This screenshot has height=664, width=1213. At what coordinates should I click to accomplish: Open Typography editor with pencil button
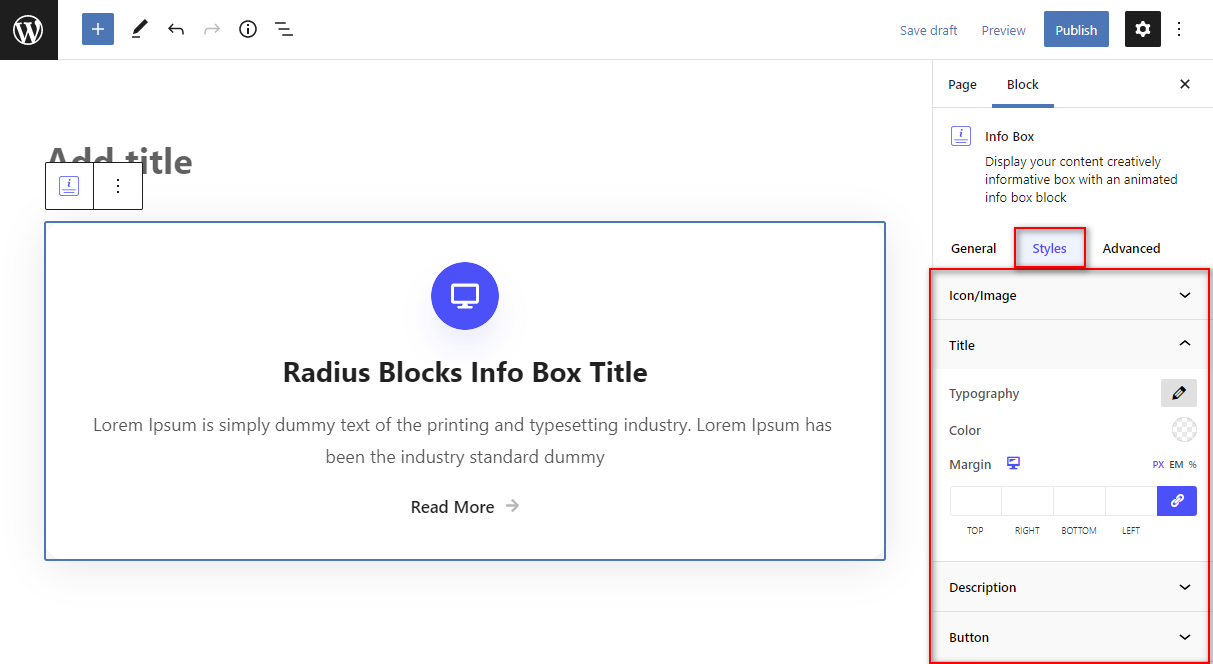pos(1179,393)
